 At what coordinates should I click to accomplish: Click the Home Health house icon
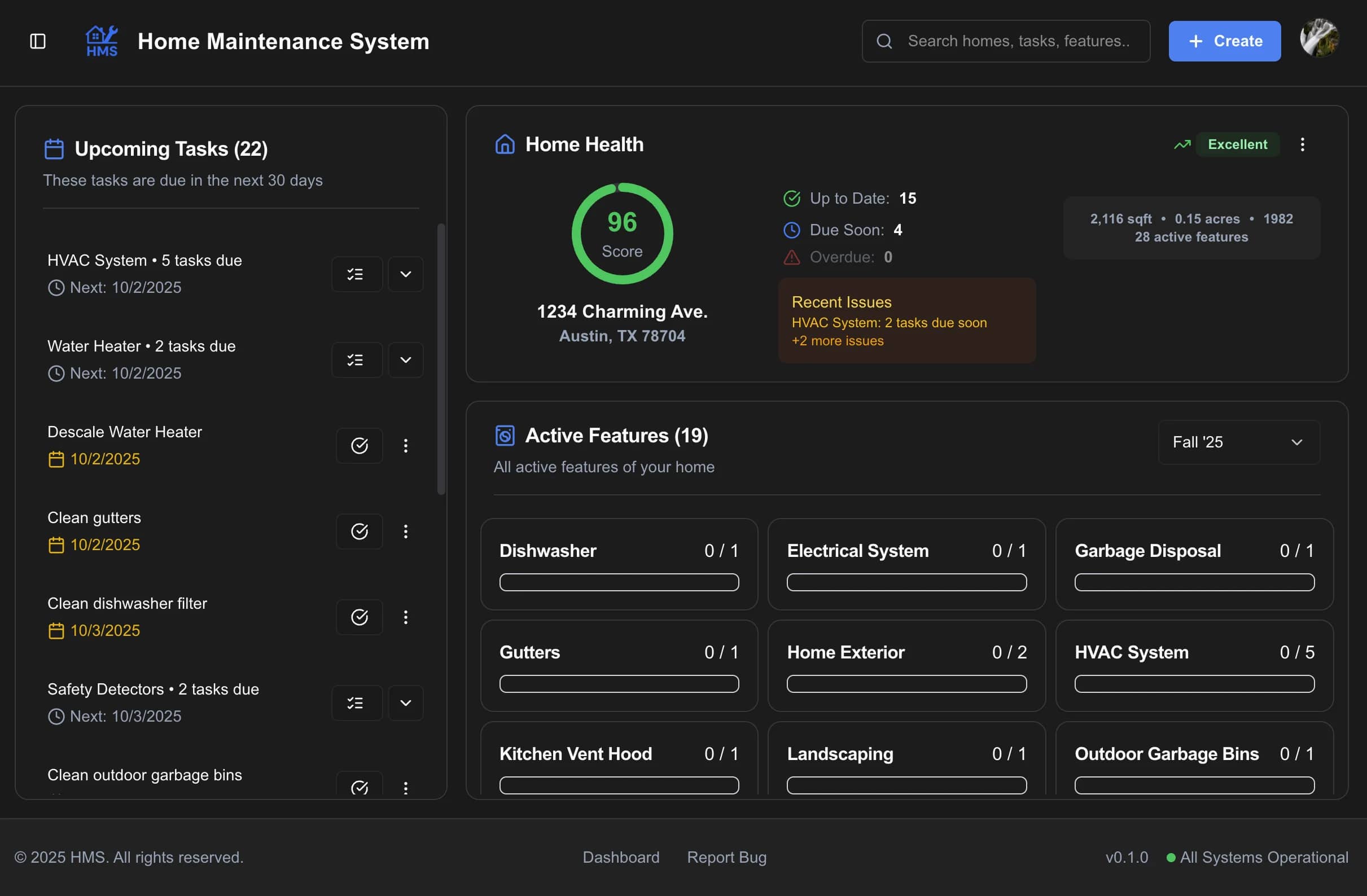[504, 144]
